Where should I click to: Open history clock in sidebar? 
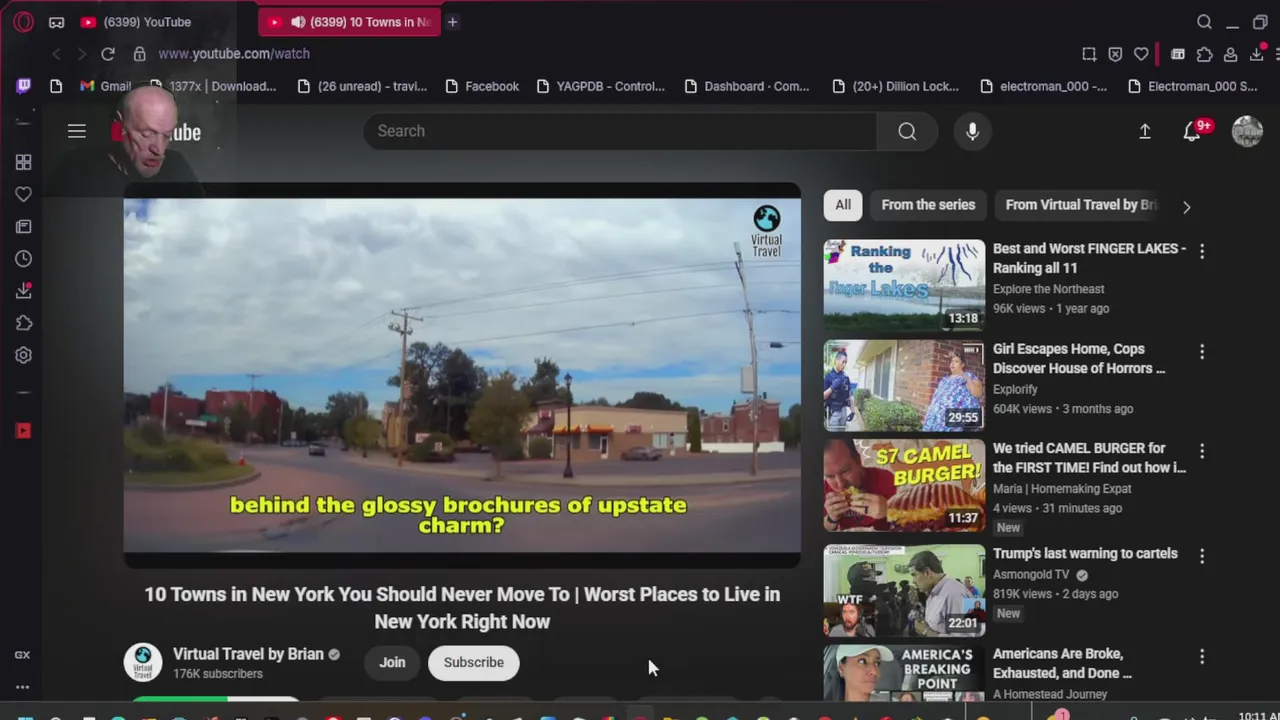coord(23,259)
